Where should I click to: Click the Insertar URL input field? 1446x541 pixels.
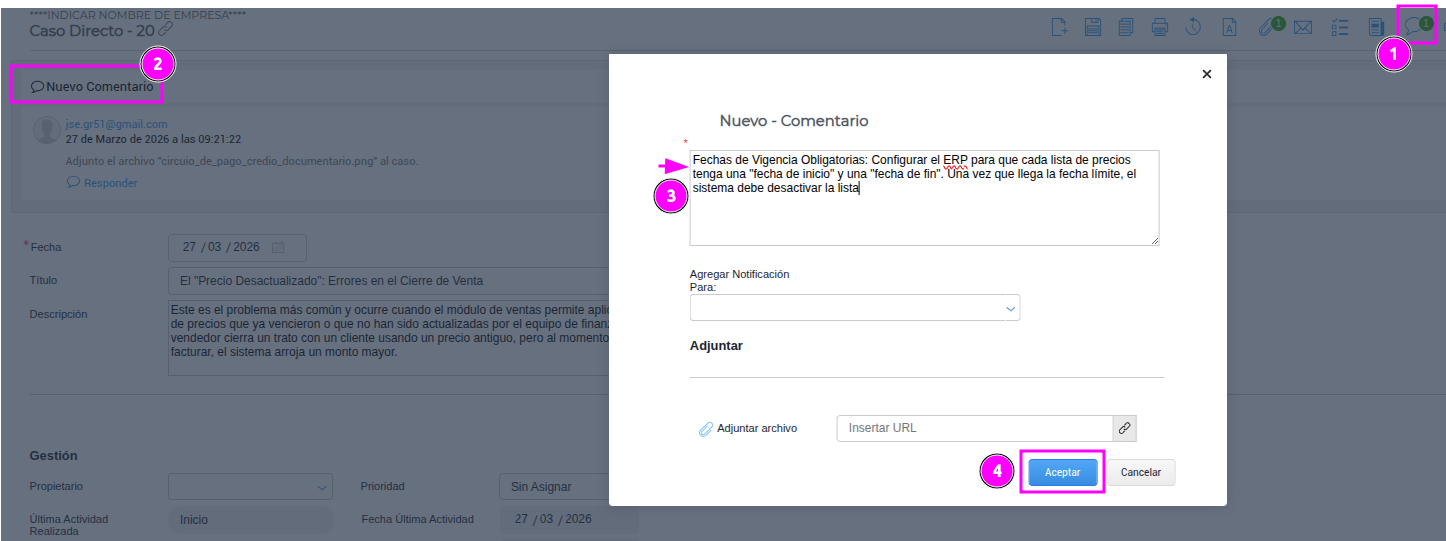coord(973,428)
